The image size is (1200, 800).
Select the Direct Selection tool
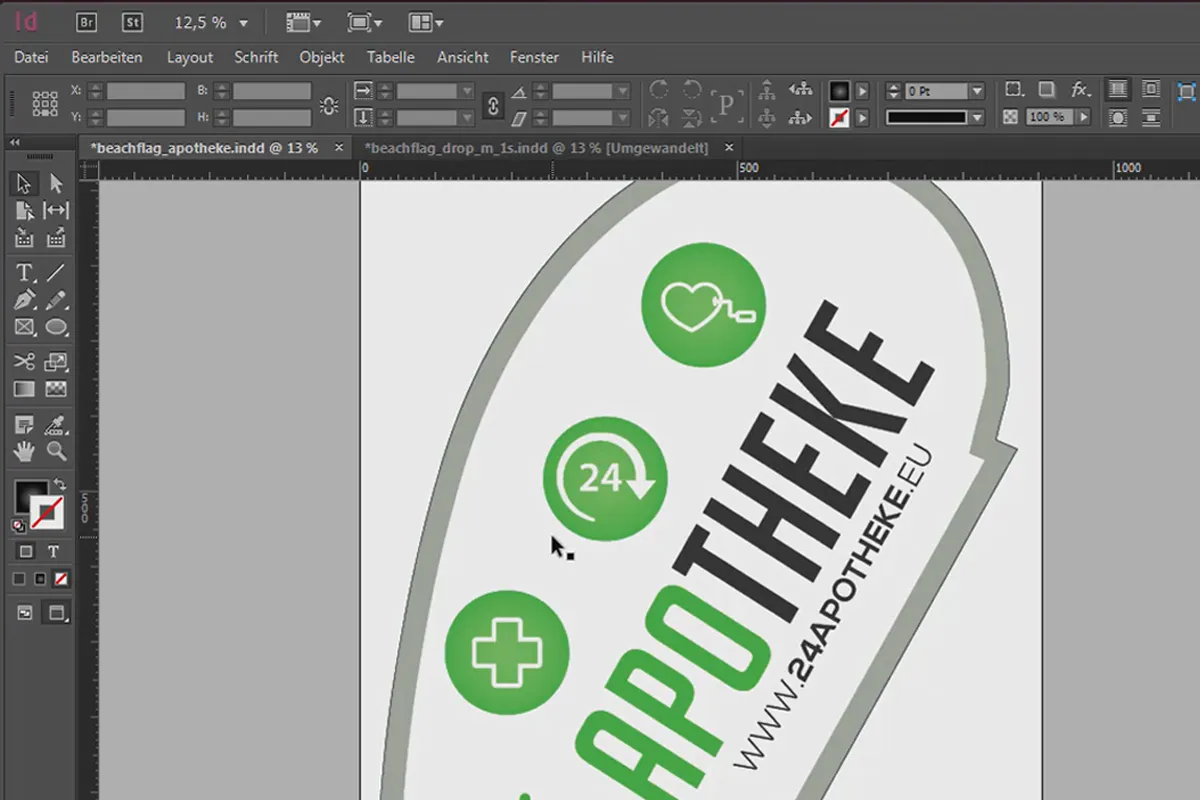(56, 184)
